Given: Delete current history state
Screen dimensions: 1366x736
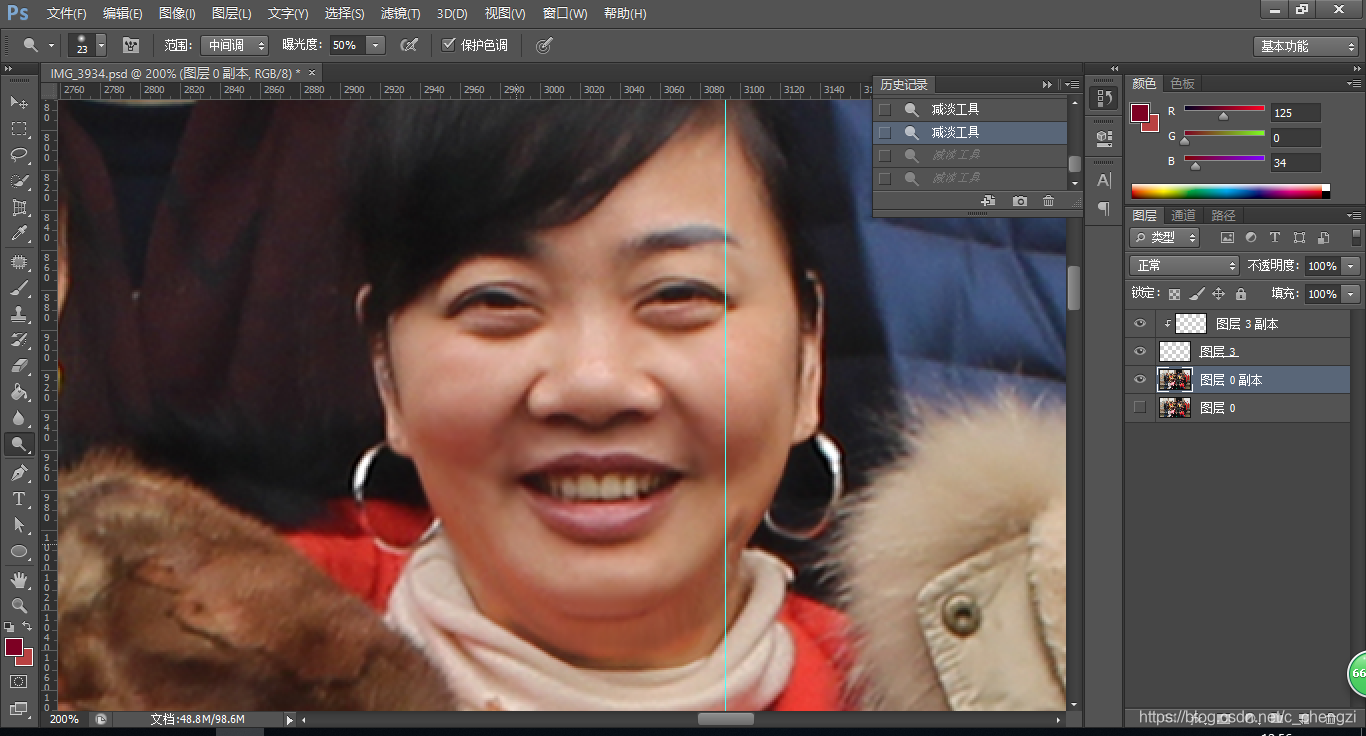Looking at the screenshot, I should click(1048, 201).
